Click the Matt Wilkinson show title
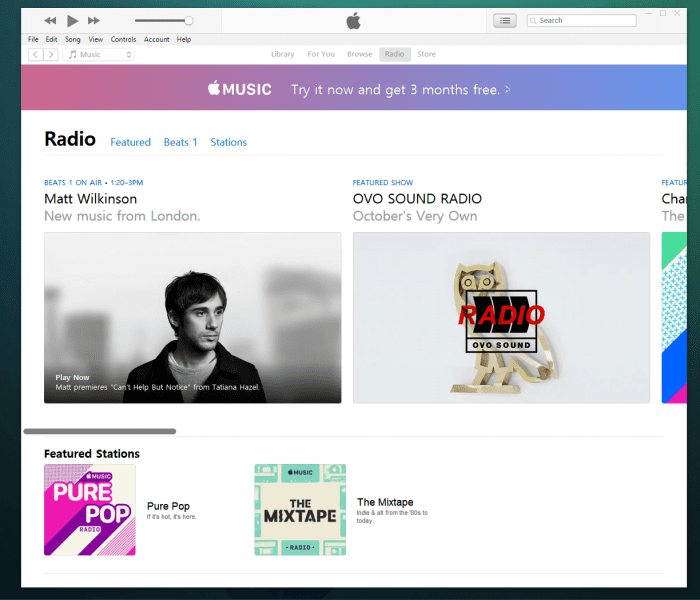Screen dimensions: 700x600 [91, 199]
